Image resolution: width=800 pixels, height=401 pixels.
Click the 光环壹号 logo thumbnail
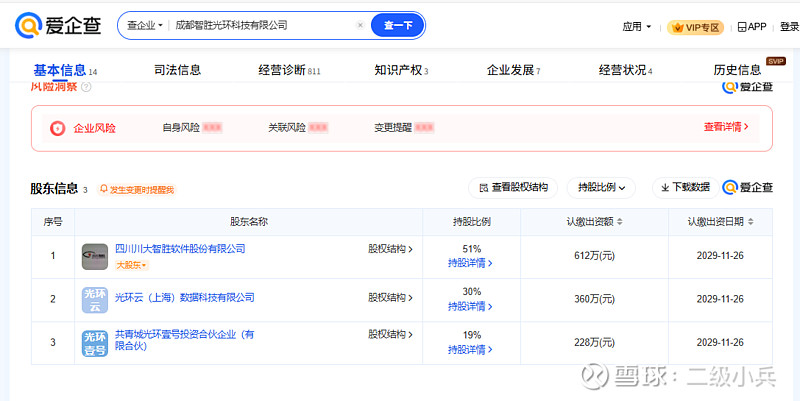[x=95, y=343]
